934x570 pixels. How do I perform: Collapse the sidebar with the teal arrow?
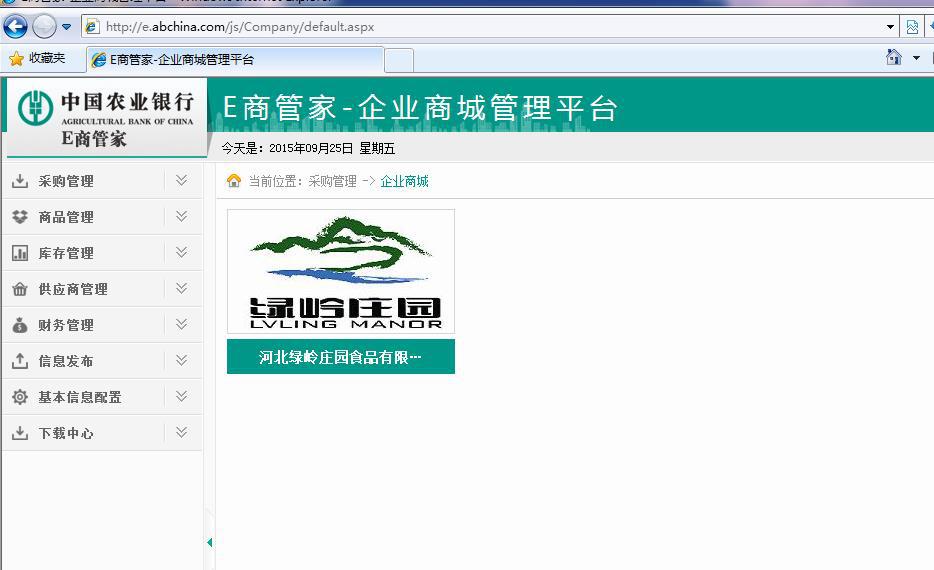(210, 543)
